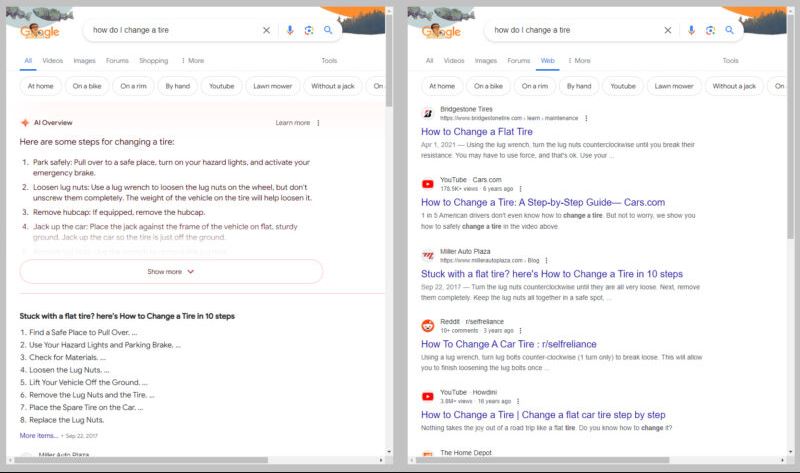800x473 pixels.
Task: Expand AI Overview with Show more
Action: (x=171, y=271)
